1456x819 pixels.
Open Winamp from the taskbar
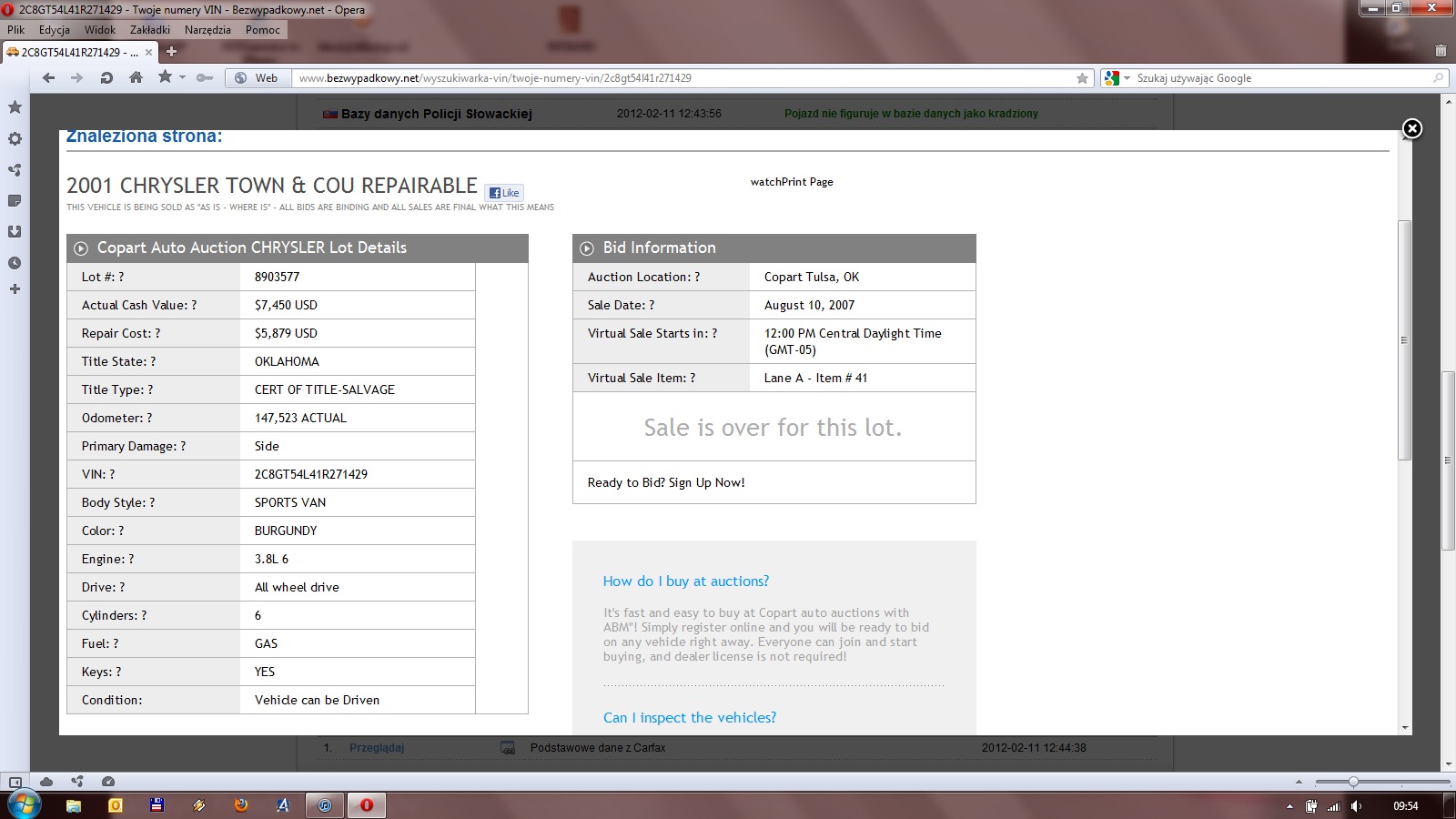pos(199,805)
